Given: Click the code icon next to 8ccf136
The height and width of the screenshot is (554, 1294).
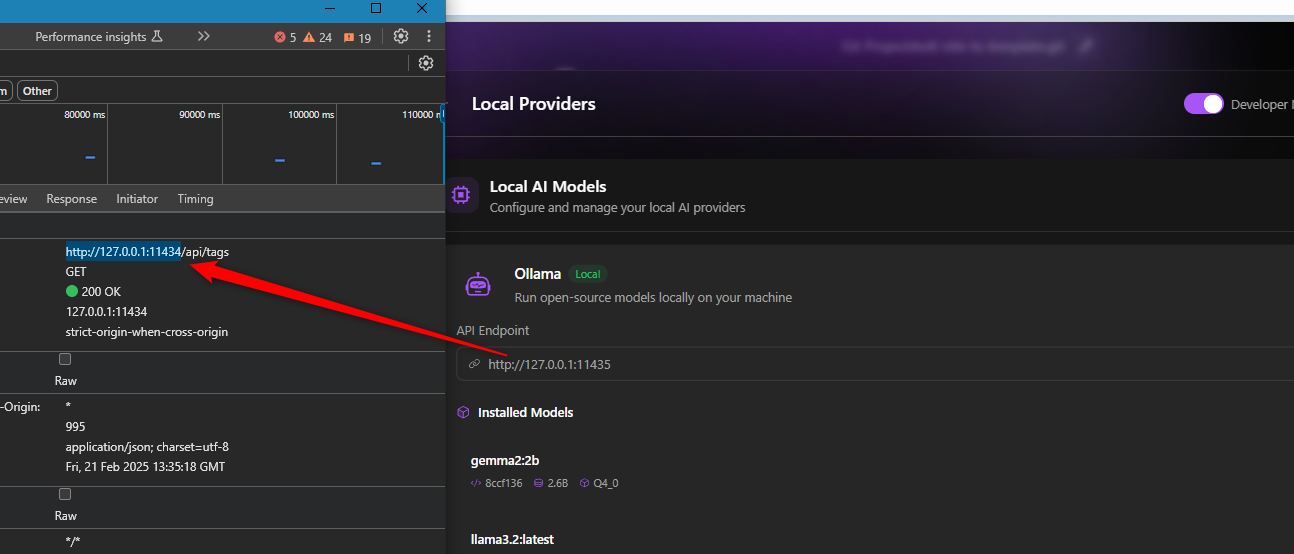Looking at the screenshot, I should pos(476,483).
